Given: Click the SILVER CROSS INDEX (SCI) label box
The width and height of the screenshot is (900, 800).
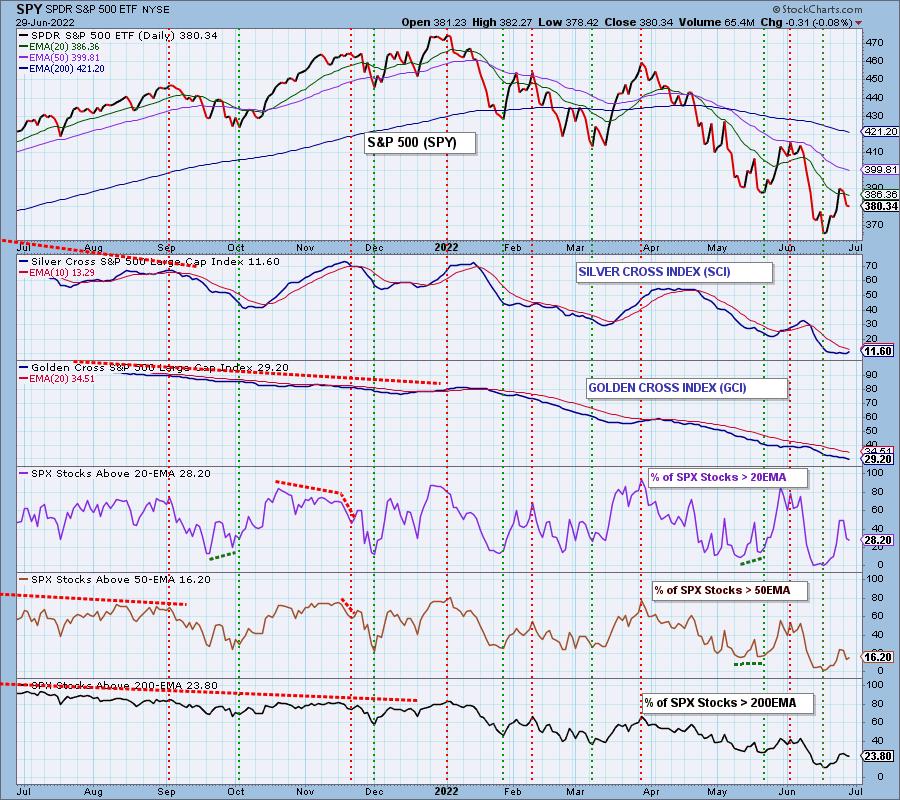Looking at the screenshot, I should (x=674, y=271).
